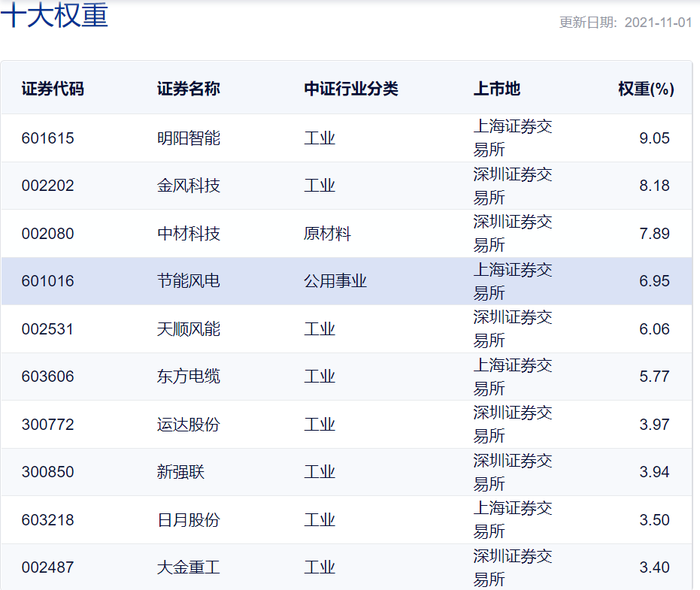
Task: Click the 更新日期 2021-11-01 label
Action: pyautogui.click(x=625, y=22)
